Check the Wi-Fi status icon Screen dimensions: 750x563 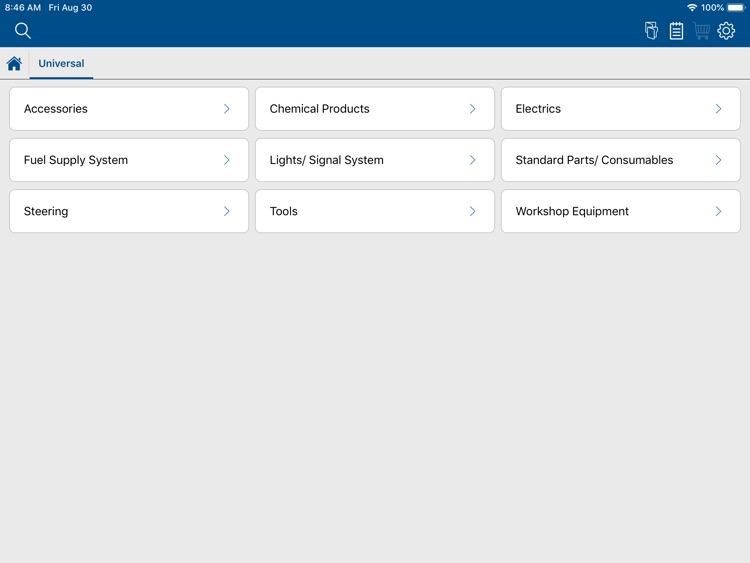point(692,7)
